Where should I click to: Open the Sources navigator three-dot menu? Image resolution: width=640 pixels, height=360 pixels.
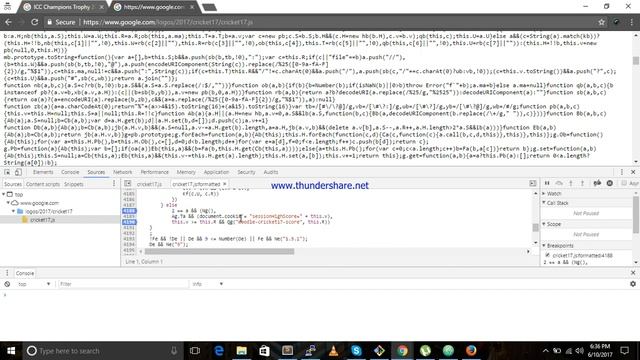[114, 184]
